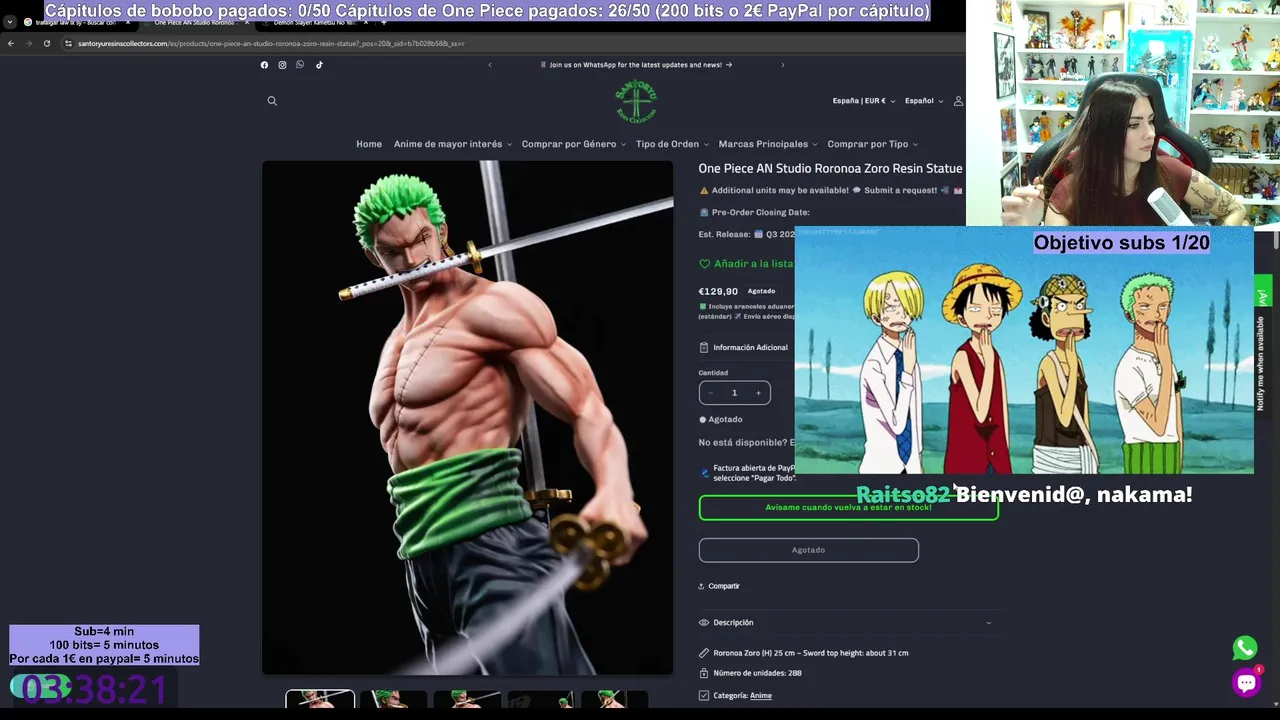Click the Santoryu store logo
This screenshot has height=720, width=1280.
[636, 101]
